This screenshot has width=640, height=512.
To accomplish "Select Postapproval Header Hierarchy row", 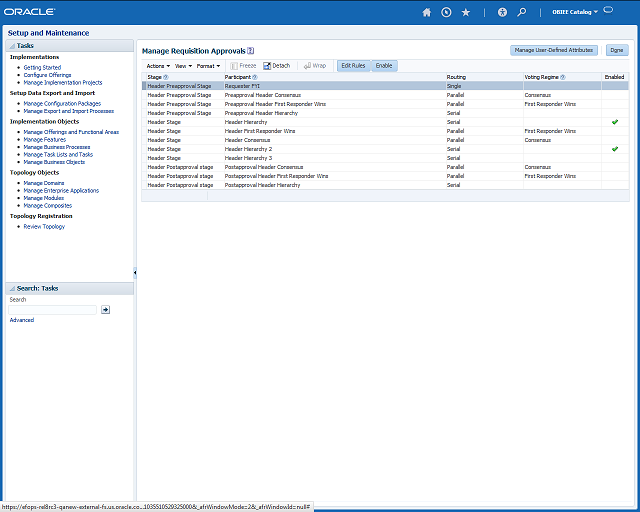I will point(385,185).
